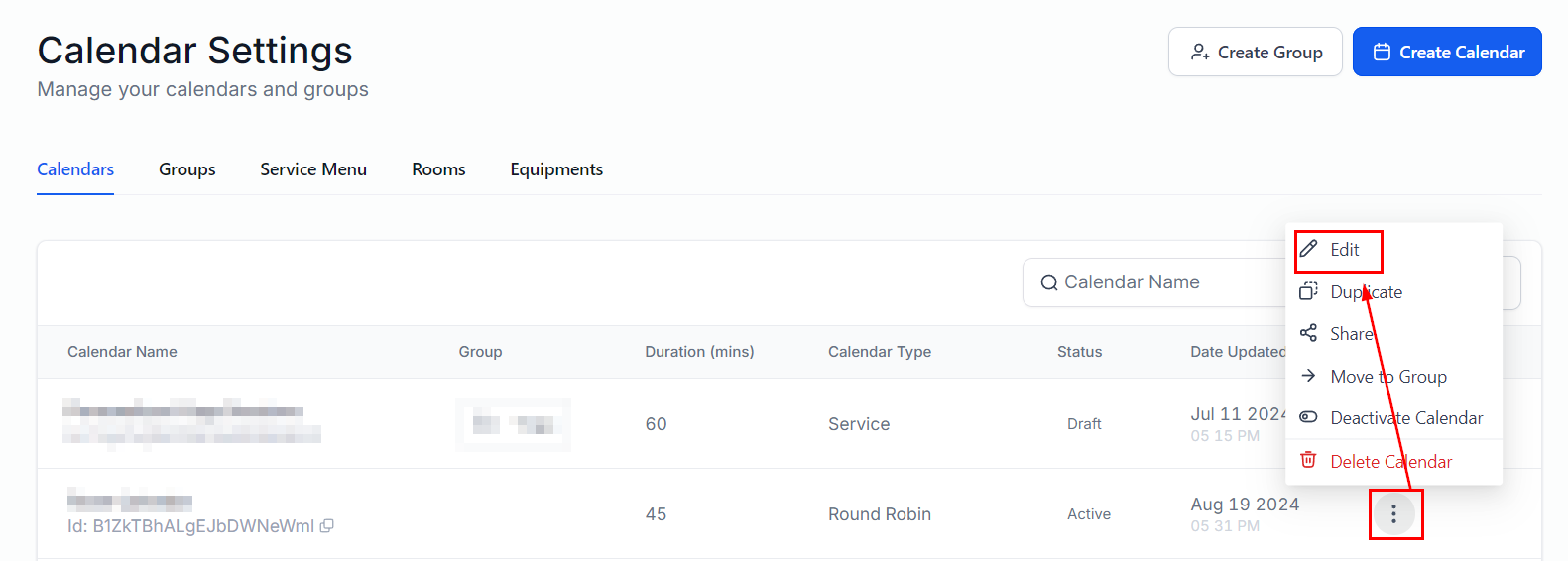Click the calendar icon on Create Calendar button
The image size is (1568, 561).
(1382, 53)
